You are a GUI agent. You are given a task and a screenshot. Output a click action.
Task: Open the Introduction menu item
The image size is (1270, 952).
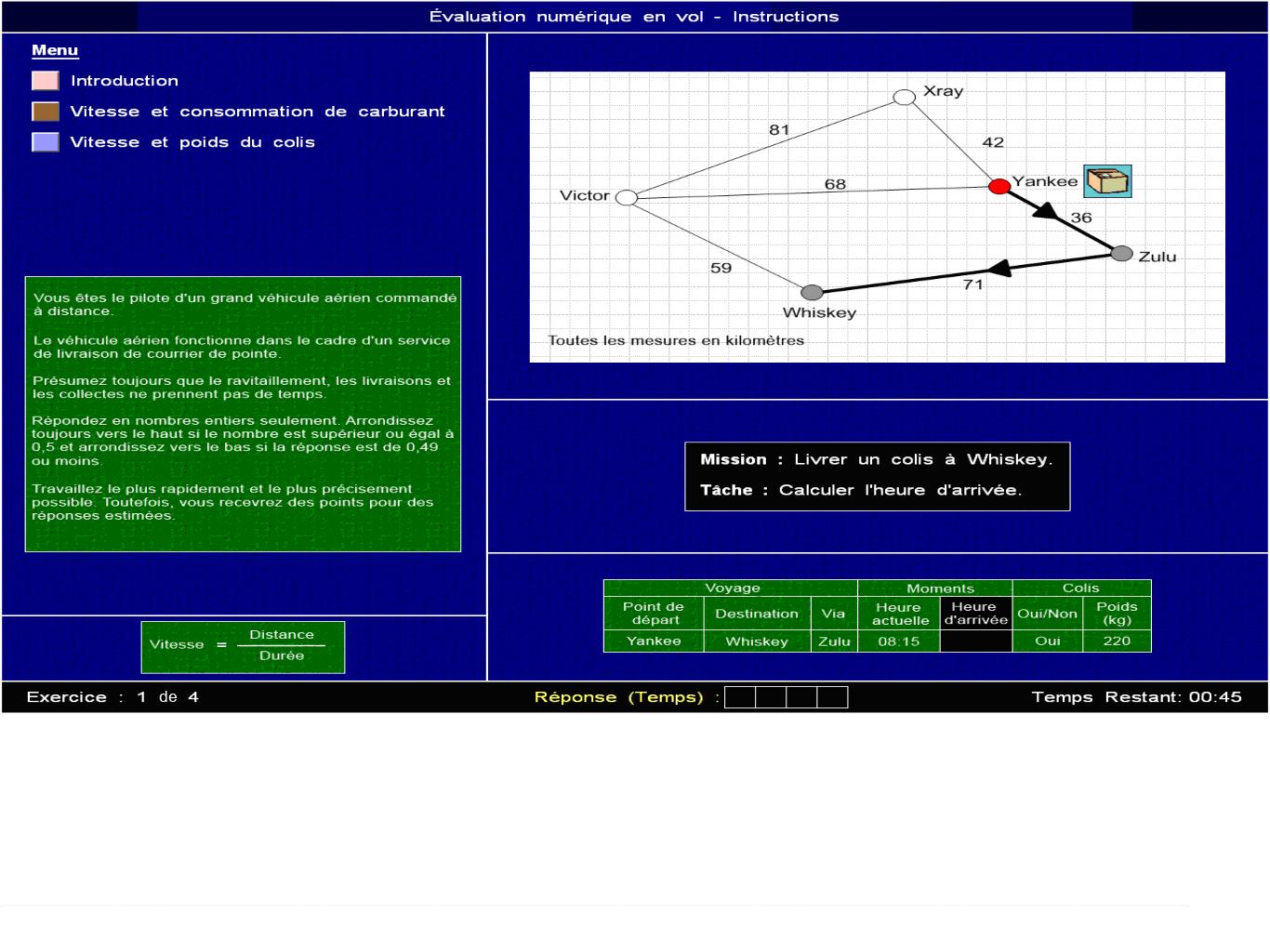click(x=125, y=81)
